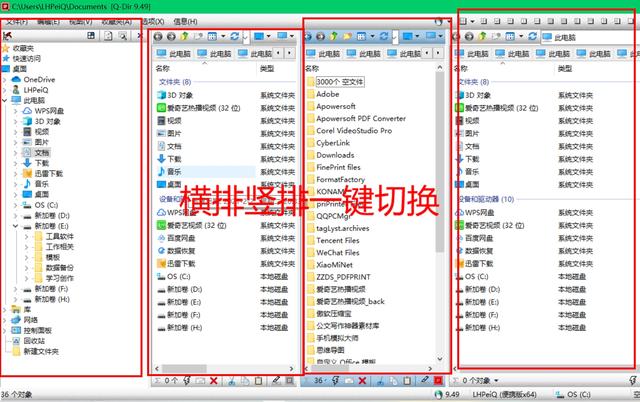Collapse the 新加卷 (E:) node in the tree
640x402 pixels.
tap(16, 226)
